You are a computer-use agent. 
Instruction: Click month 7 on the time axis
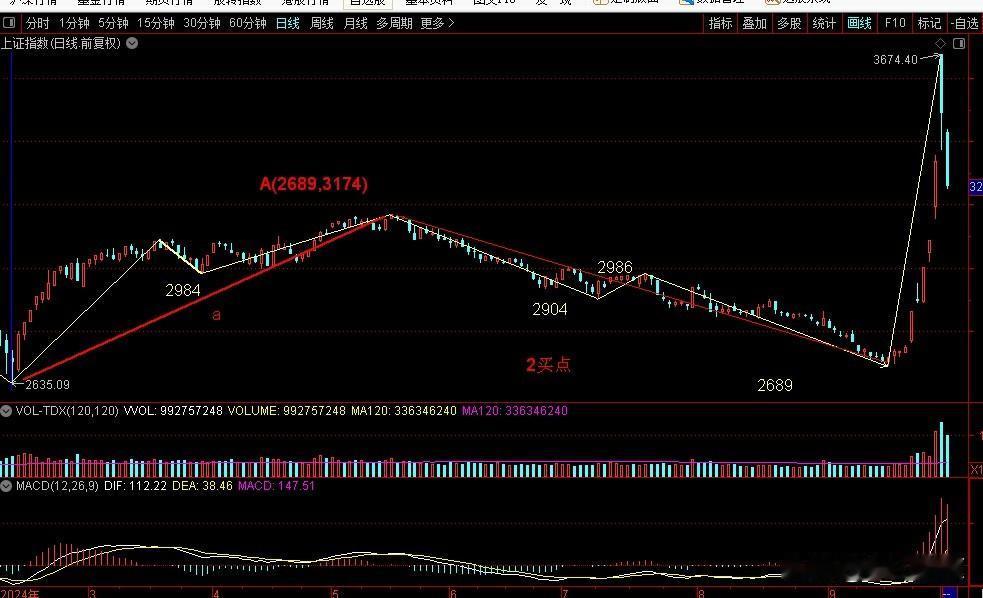565,594
